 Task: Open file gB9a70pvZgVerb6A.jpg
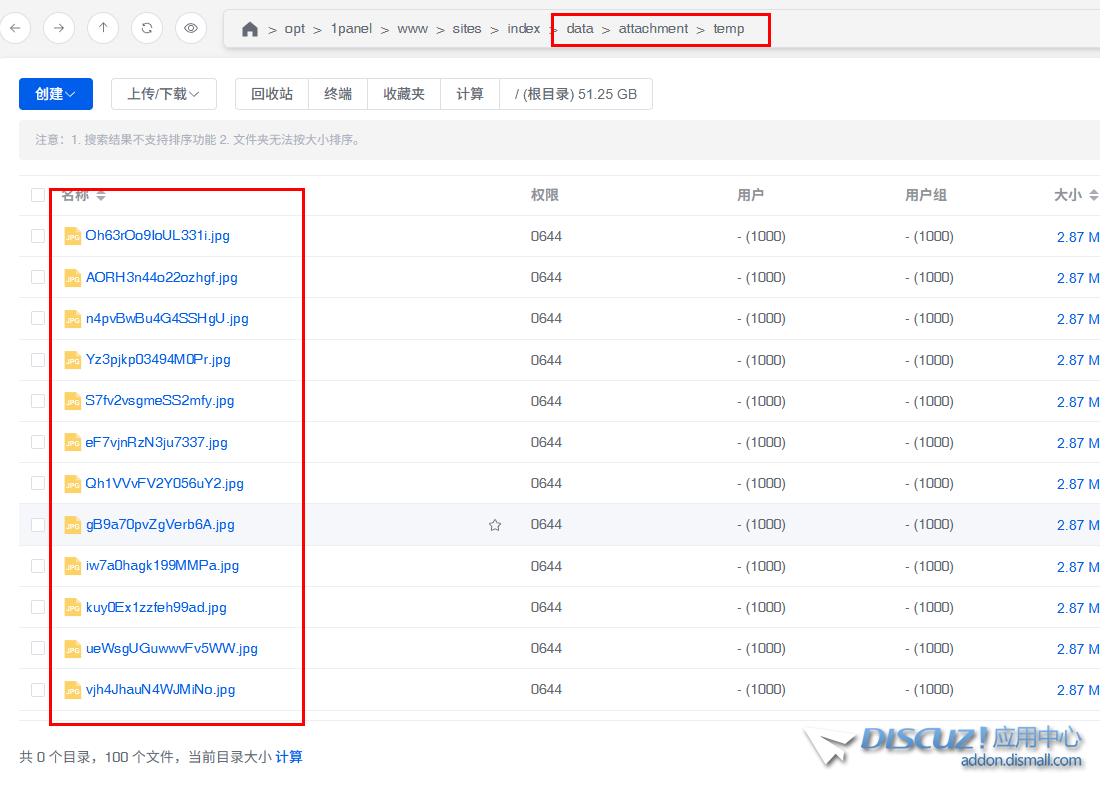tap(160, 525)
